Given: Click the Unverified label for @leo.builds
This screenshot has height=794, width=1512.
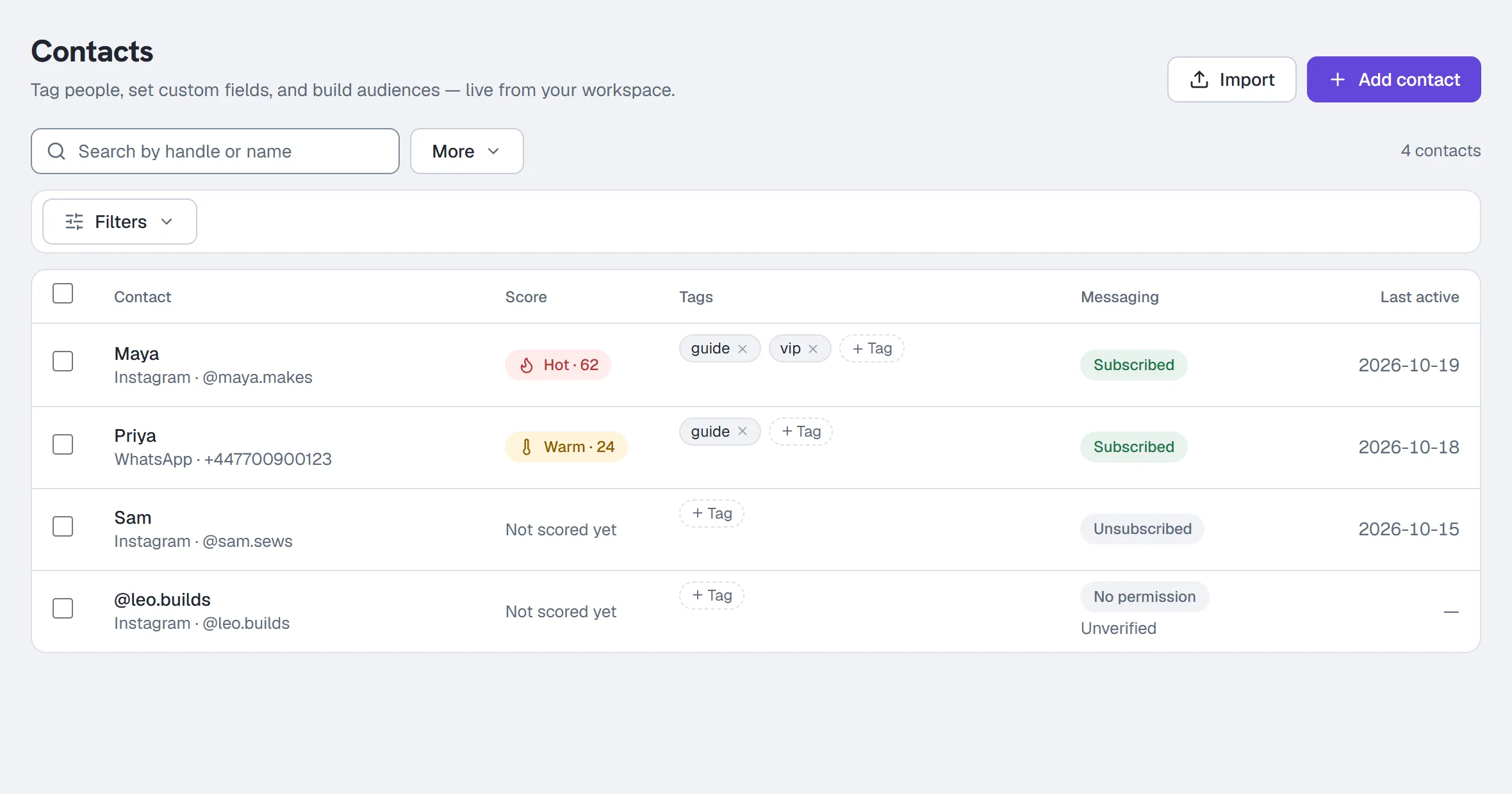Looking at the screenshot, I should coord(1119,629).
